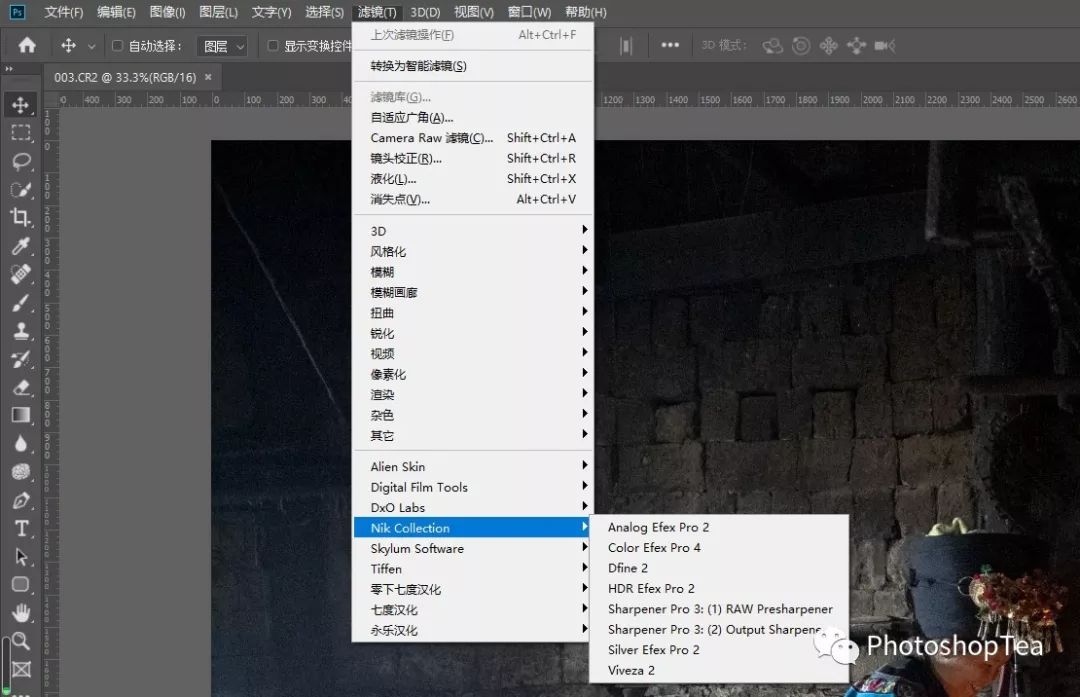Image resolution: width=1080 pixels, height=697 pixels.
Task: Open the 图像(I) menu
Action: (167, 12)
